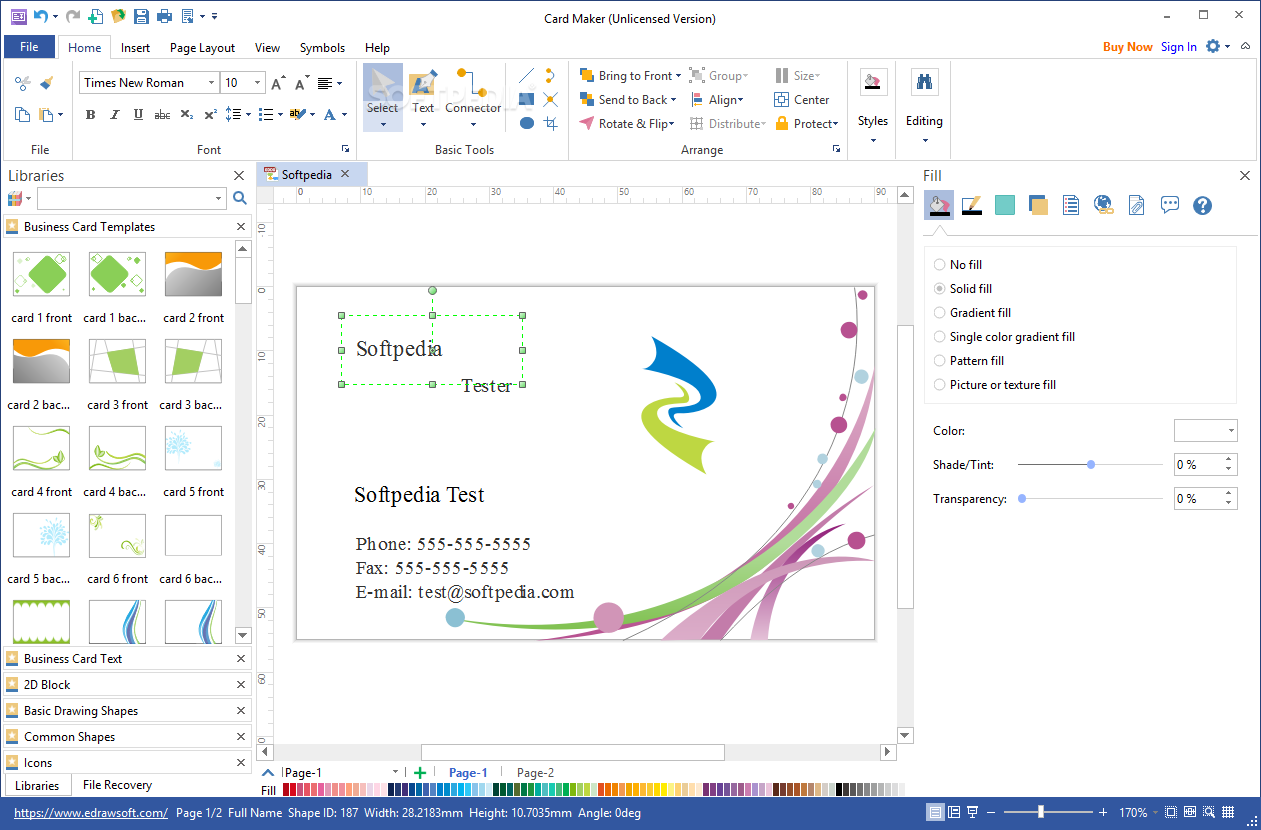Screen dimensions: 1261x830
Task: Adjust the Transparency slider handle
Action: coord(1022,498)
